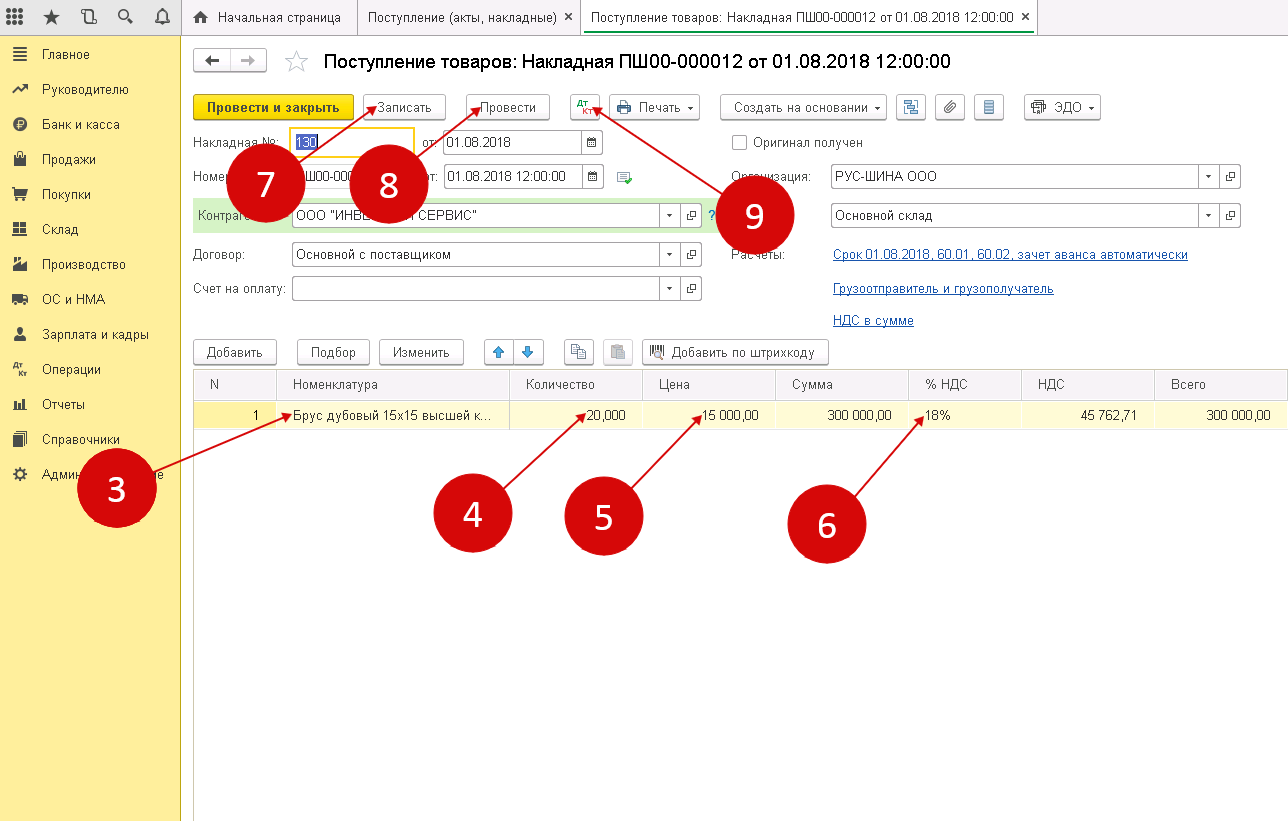Switch to the Начальная страница tab
The image size is (1288, 821).
tap(267, 18)
